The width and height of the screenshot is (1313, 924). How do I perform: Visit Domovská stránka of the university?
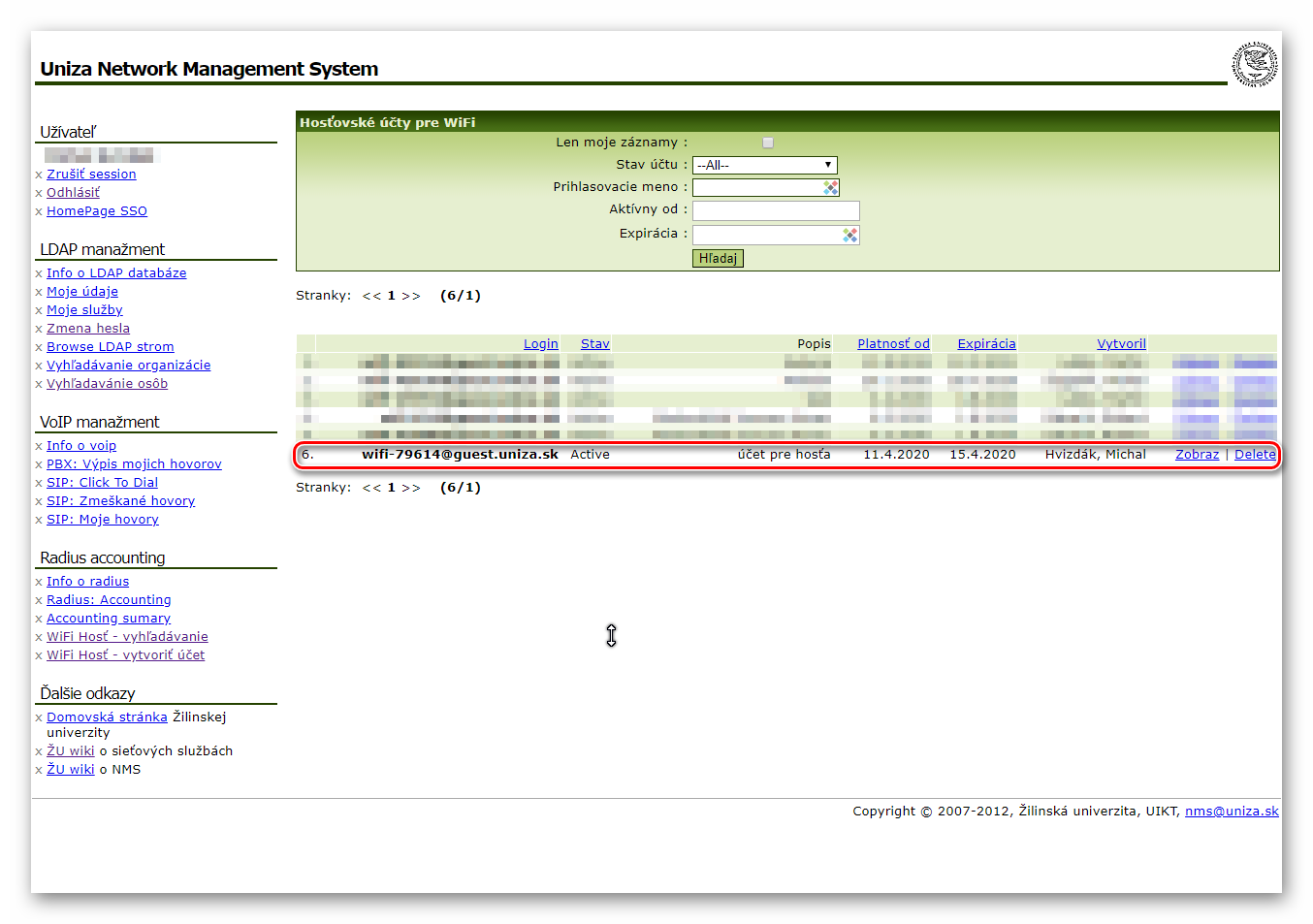coord(107,717)
